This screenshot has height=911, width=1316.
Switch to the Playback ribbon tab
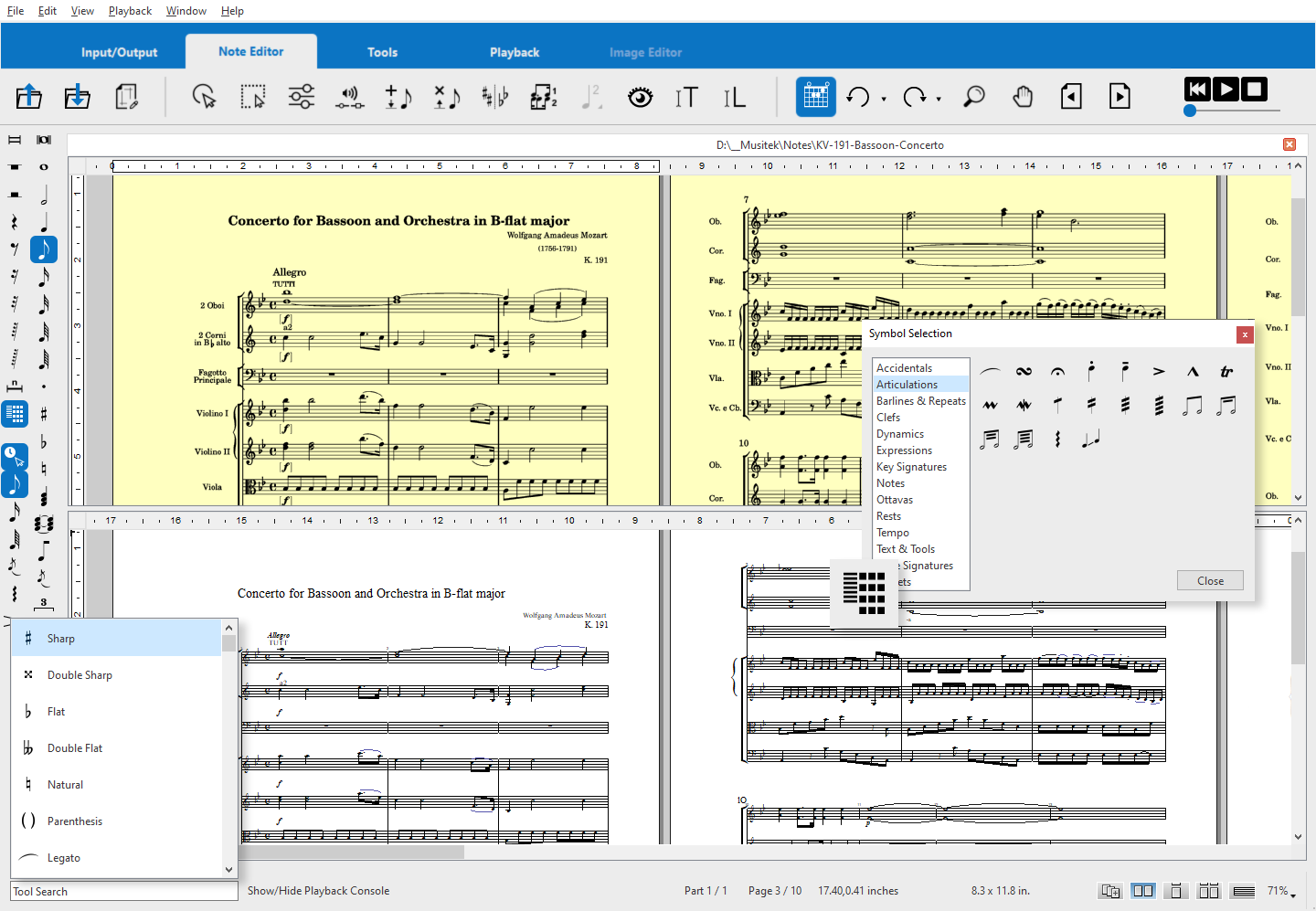pyautogui.click(x=515, y=52)
